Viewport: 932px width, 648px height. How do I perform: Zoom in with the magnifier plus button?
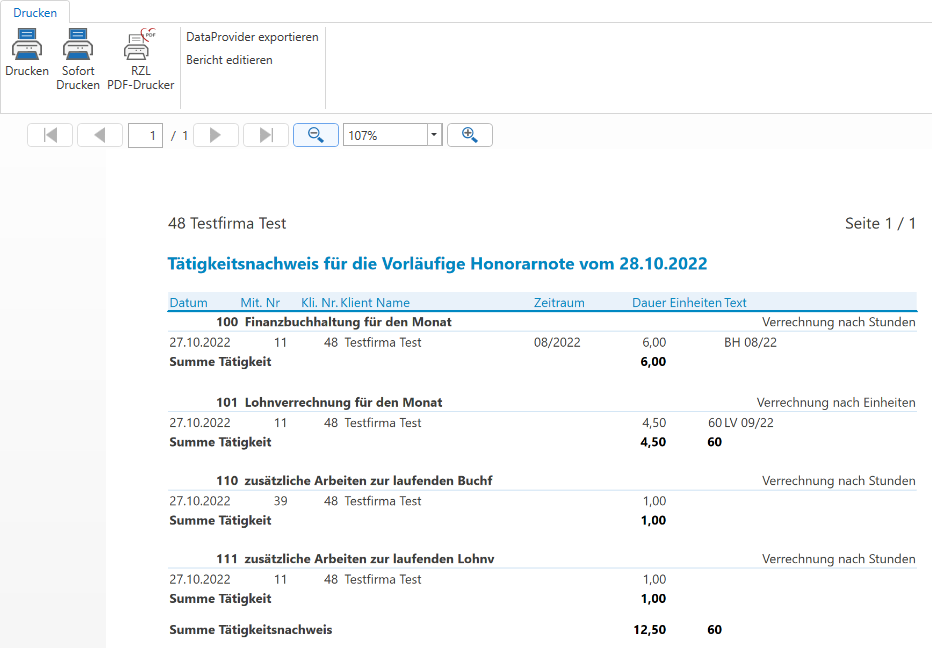point(470,135)
